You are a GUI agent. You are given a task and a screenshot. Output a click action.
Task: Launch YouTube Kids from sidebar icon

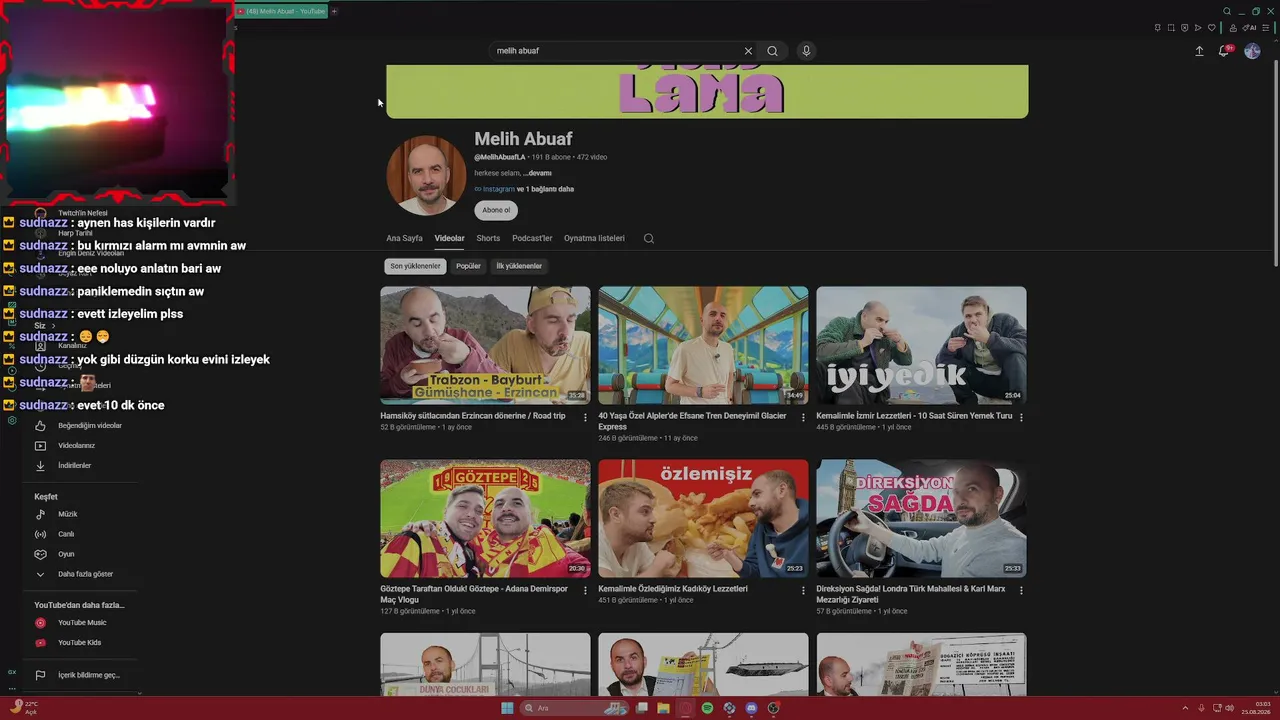click(40, 643)
